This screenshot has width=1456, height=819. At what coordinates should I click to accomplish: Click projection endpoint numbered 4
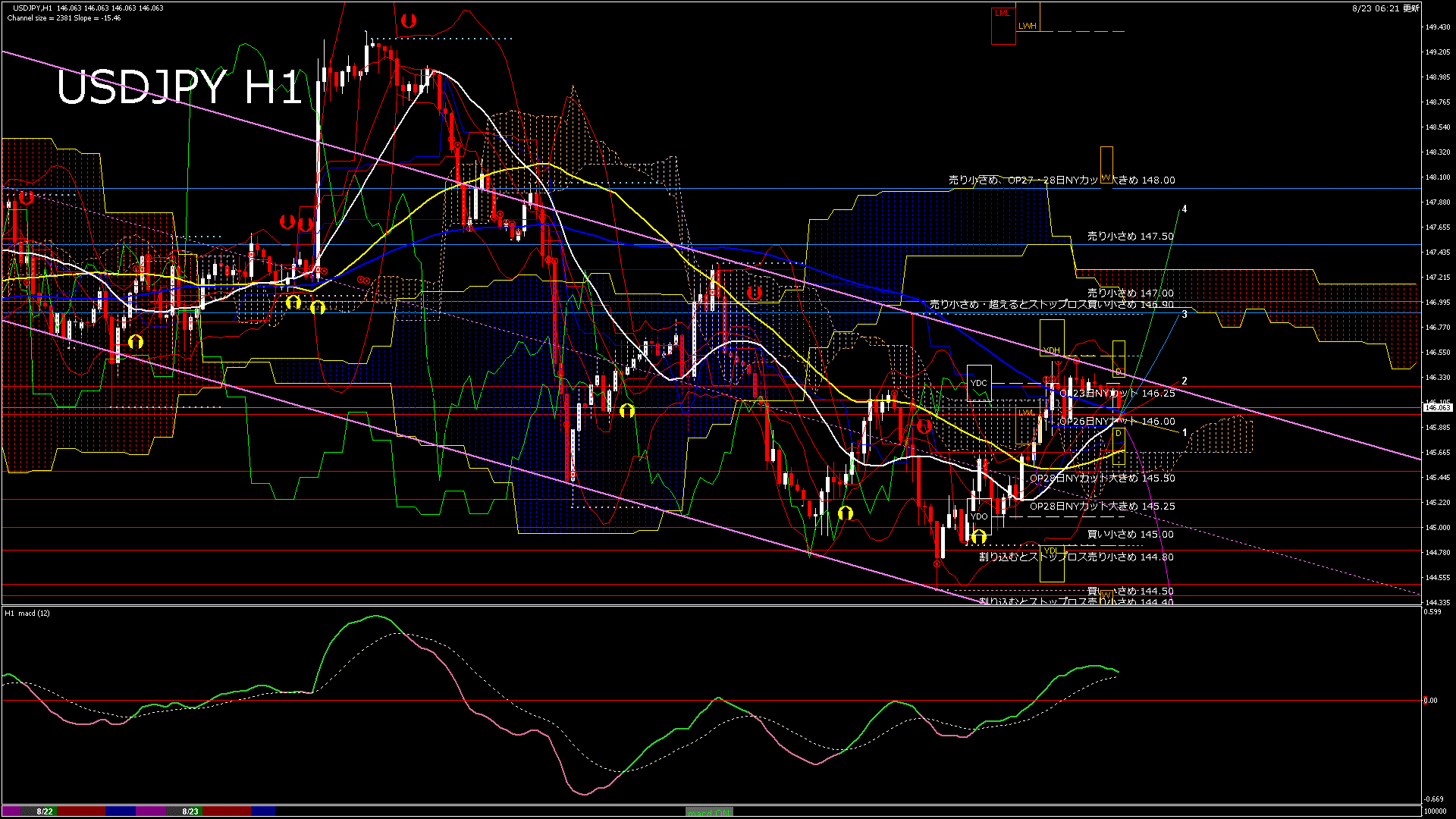pyautogui.click(x=1185, y=209)
